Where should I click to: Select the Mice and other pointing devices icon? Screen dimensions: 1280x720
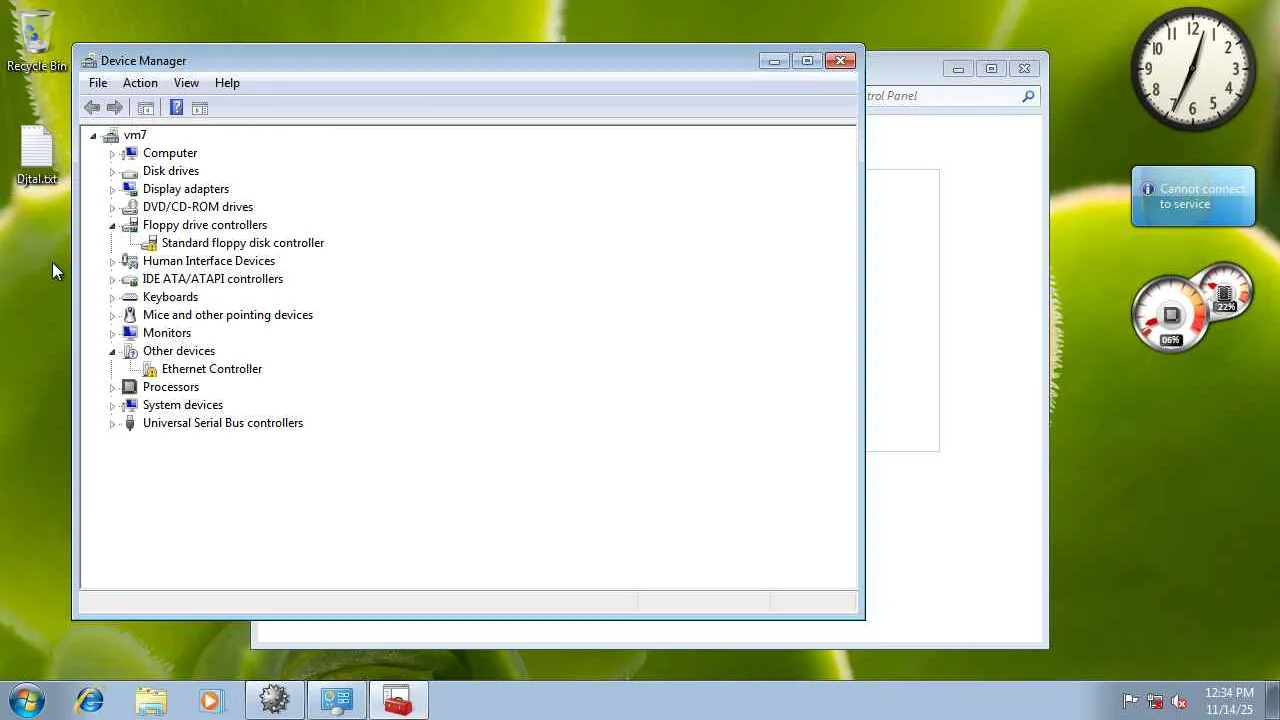click(129, 315)
